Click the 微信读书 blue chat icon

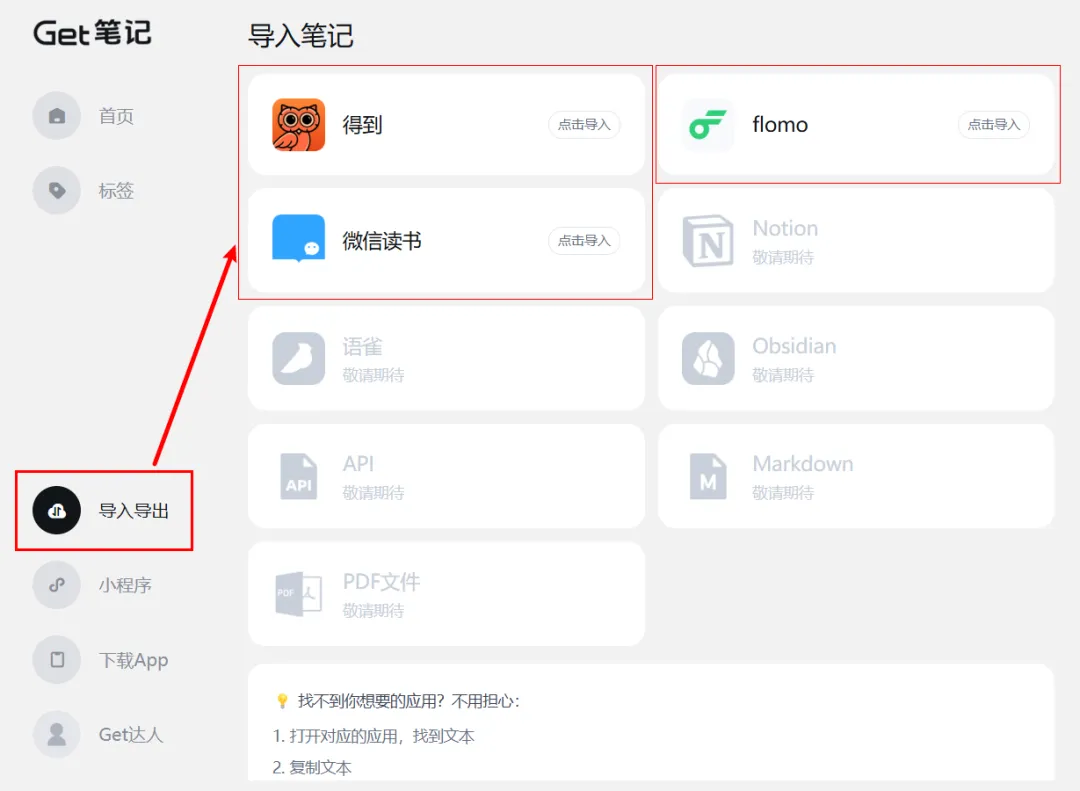(298, 240)
